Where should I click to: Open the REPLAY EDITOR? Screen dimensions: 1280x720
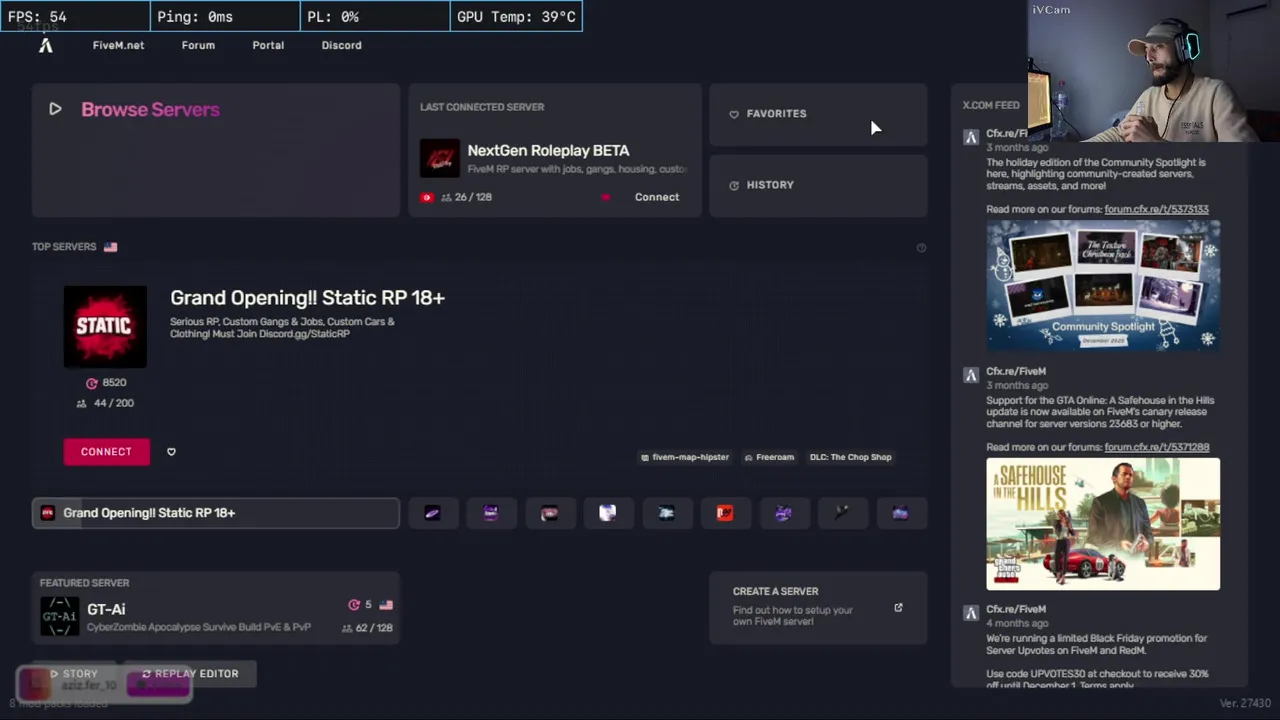(190, 674)
